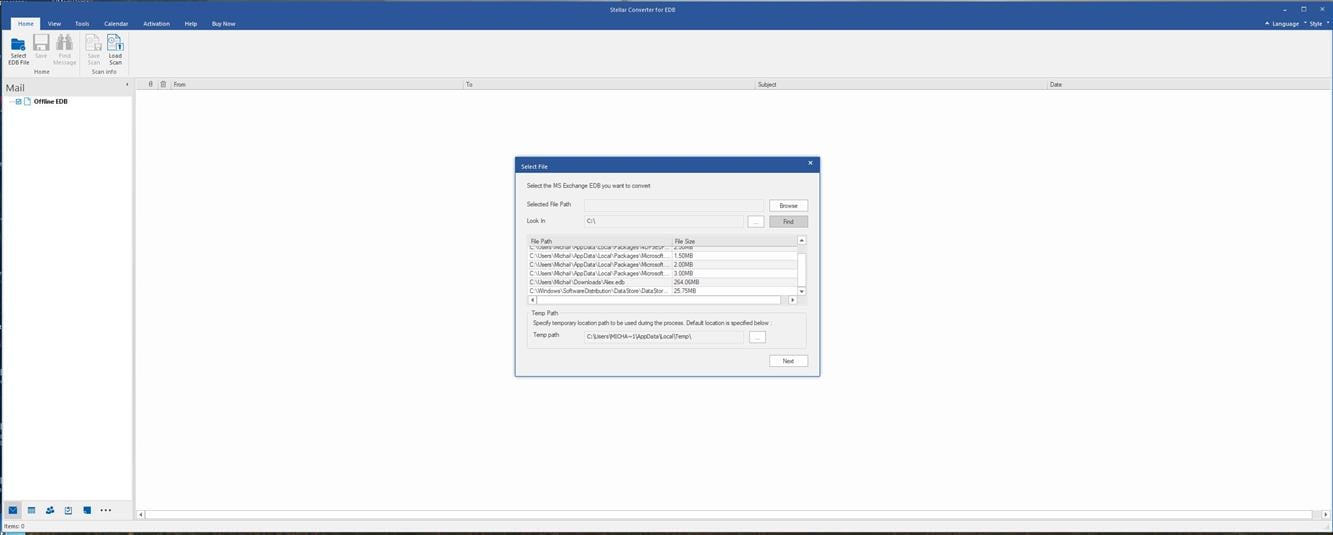
Task: Select the Offline EDB tree item
Action: (x=50, y=101)
